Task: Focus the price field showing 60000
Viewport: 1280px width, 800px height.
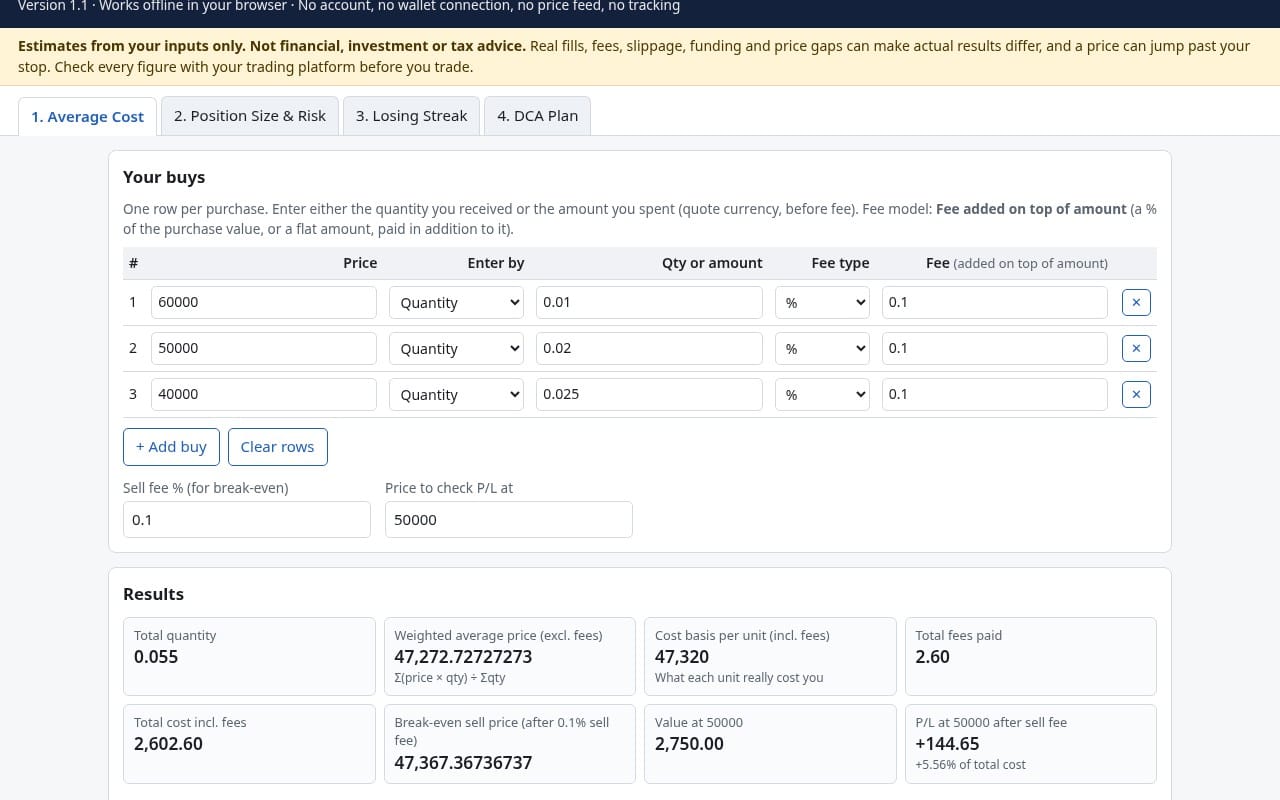Action: [x=264, y=302]
